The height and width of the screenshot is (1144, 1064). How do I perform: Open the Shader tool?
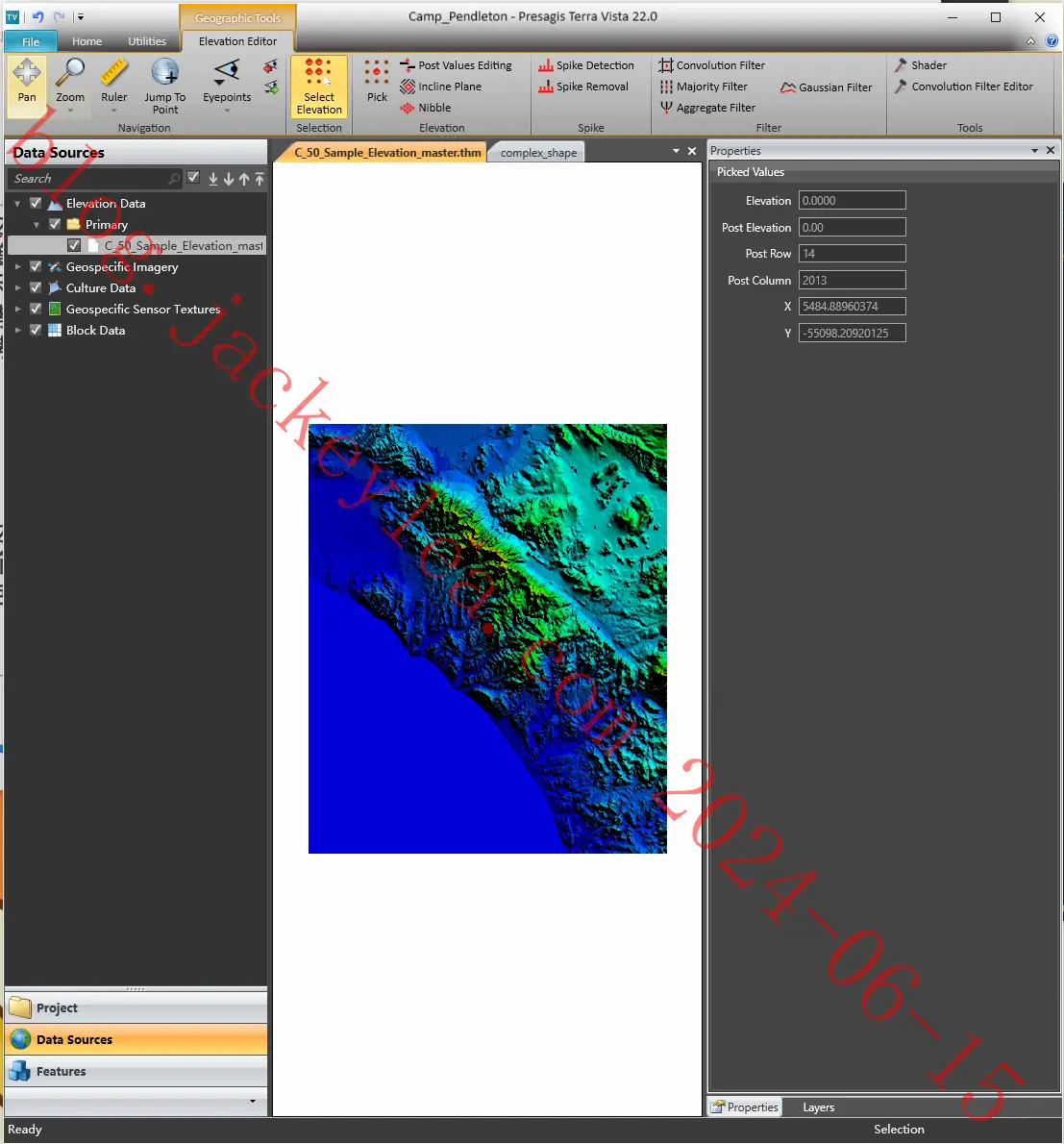click(921, 65)
